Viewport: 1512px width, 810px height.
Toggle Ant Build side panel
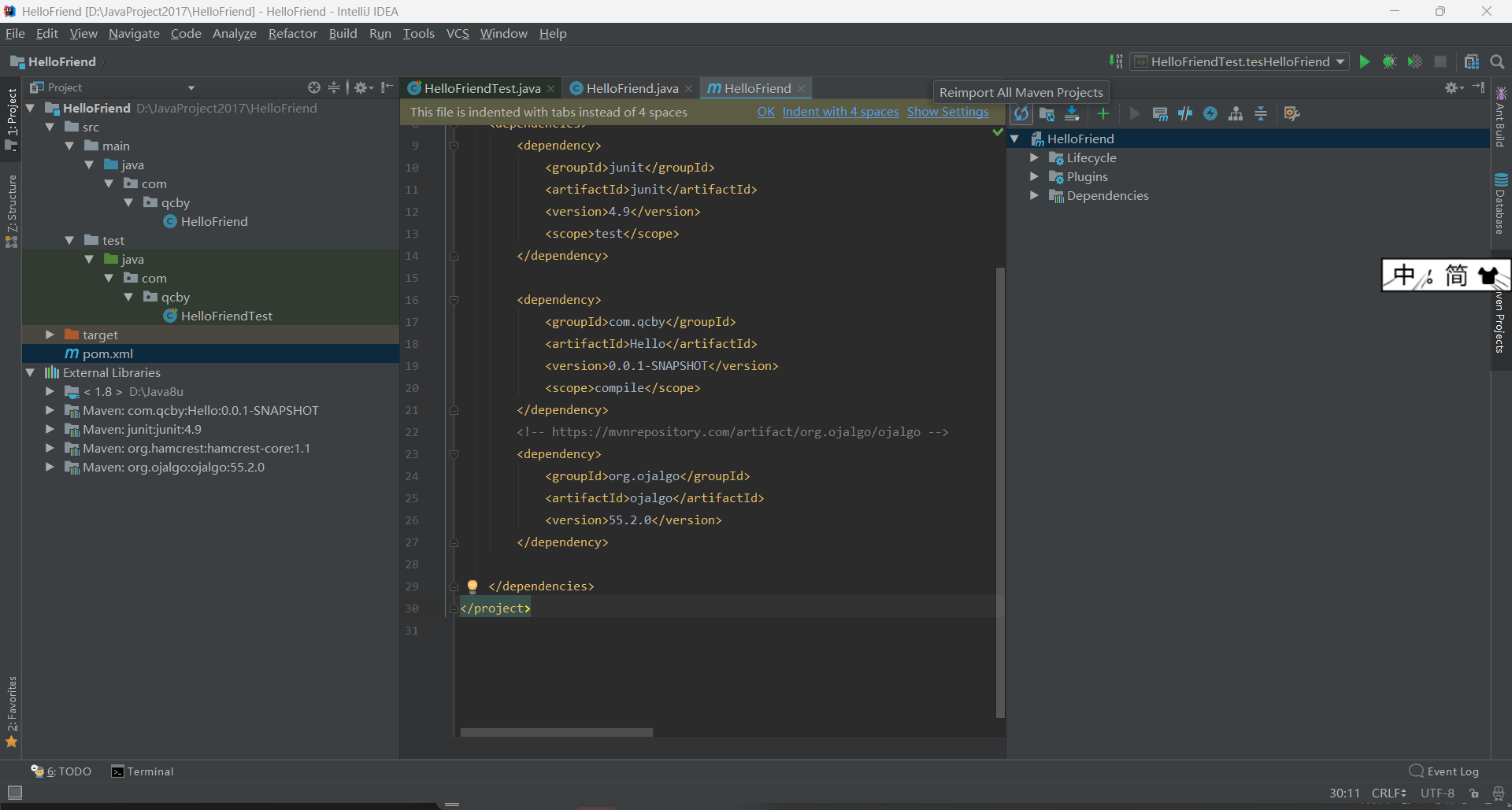point(1501,117)
